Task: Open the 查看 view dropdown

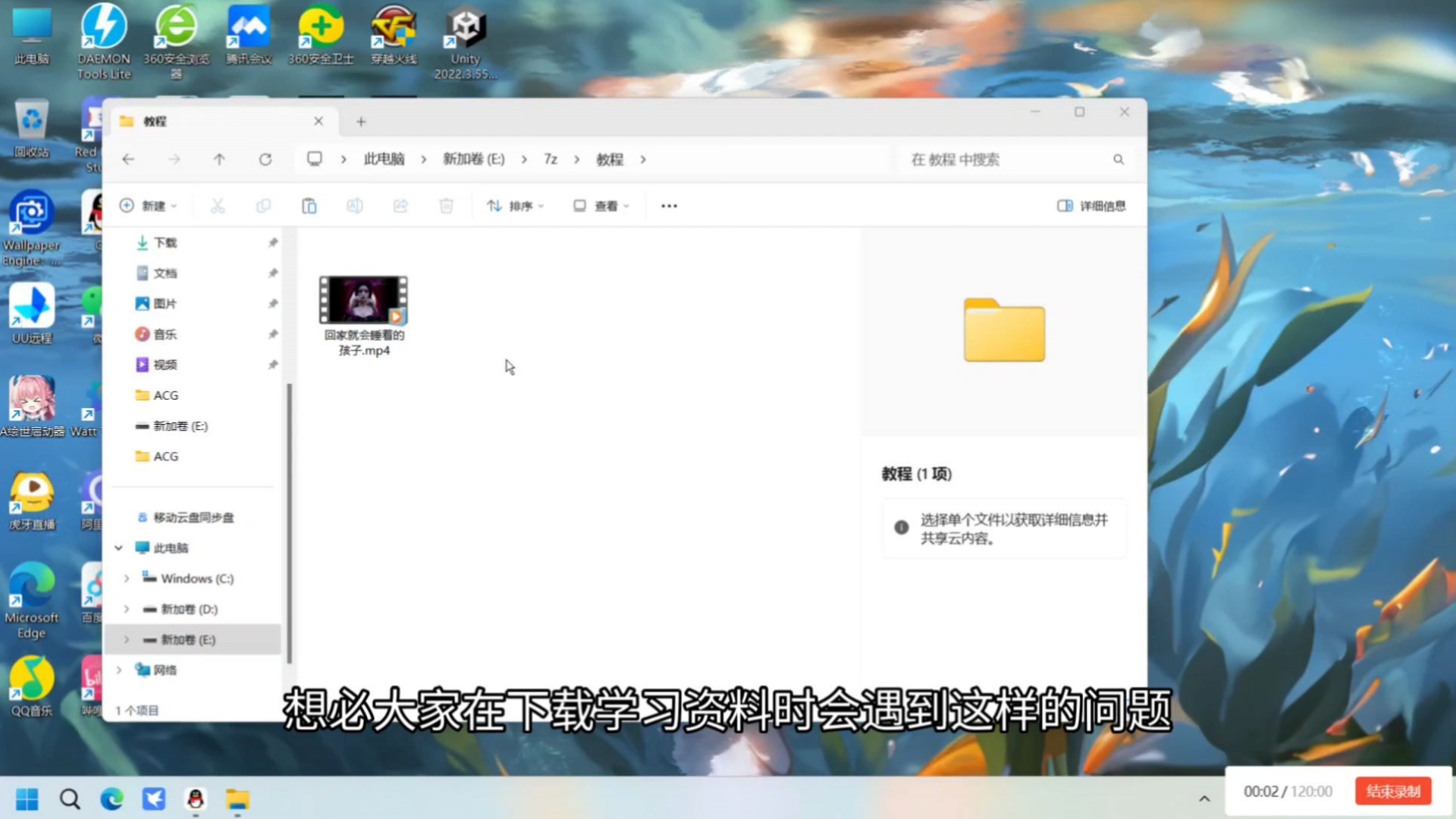Action: [601, 206]
